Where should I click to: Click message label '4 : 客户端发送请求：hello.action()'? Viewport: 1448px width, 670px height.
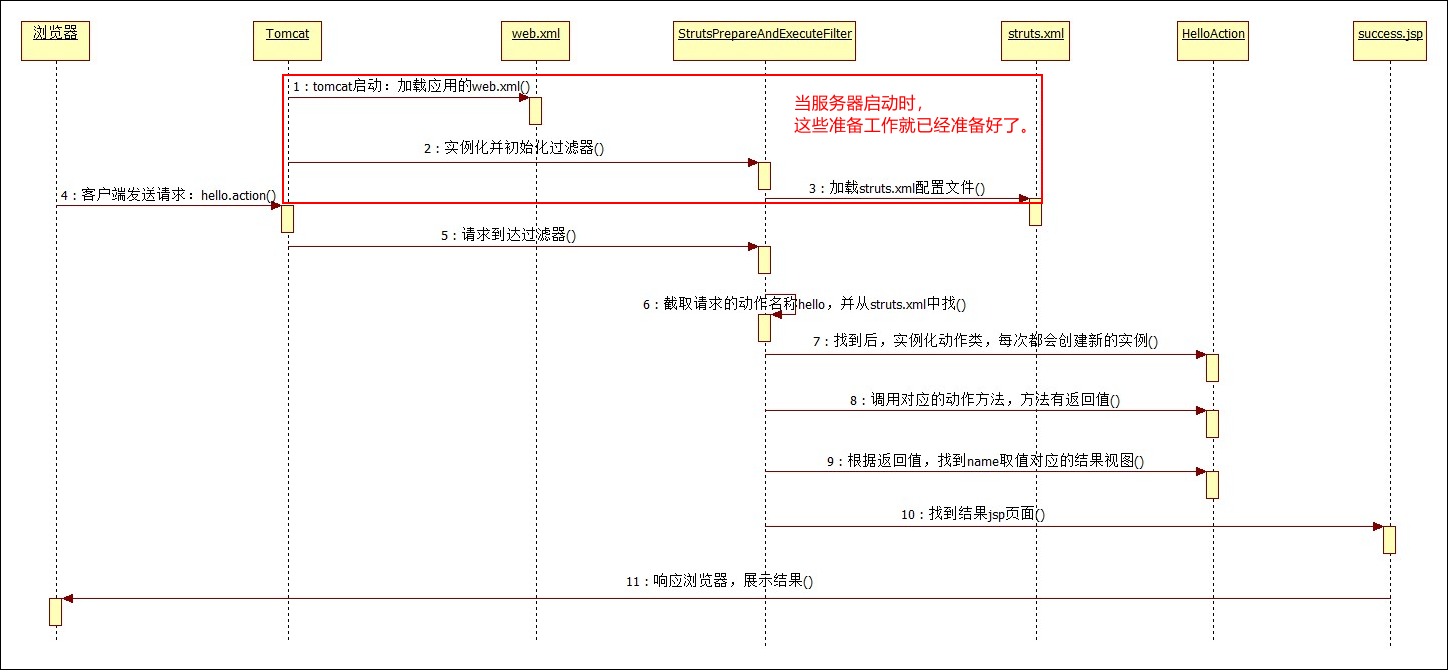click(168, 195)
